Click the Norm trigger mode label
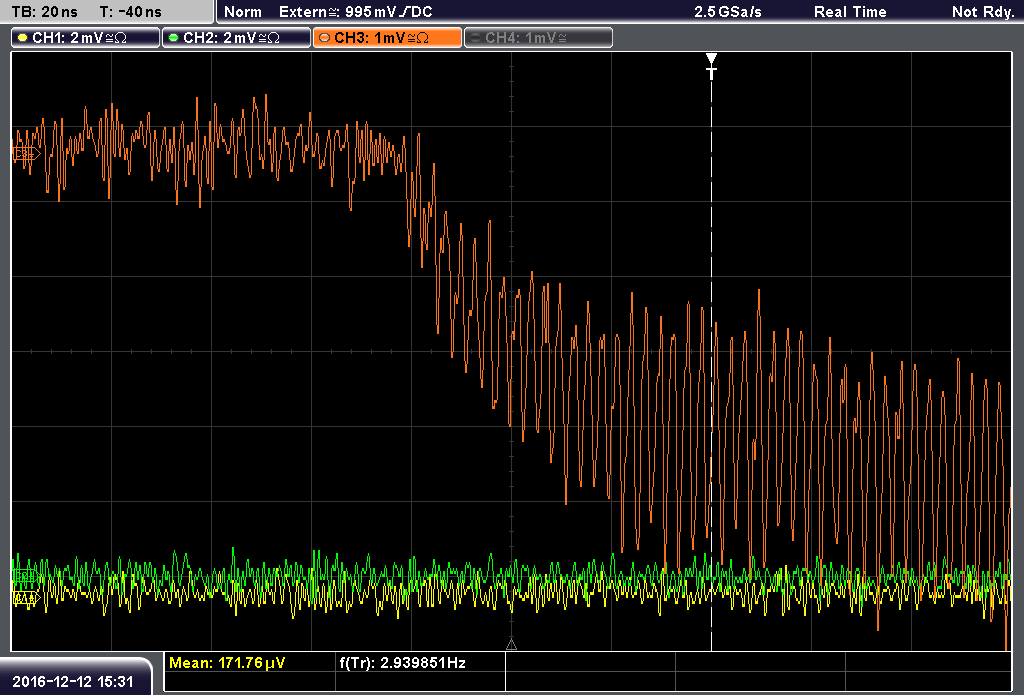1024x695 pixels. click(x=243, y=12)
